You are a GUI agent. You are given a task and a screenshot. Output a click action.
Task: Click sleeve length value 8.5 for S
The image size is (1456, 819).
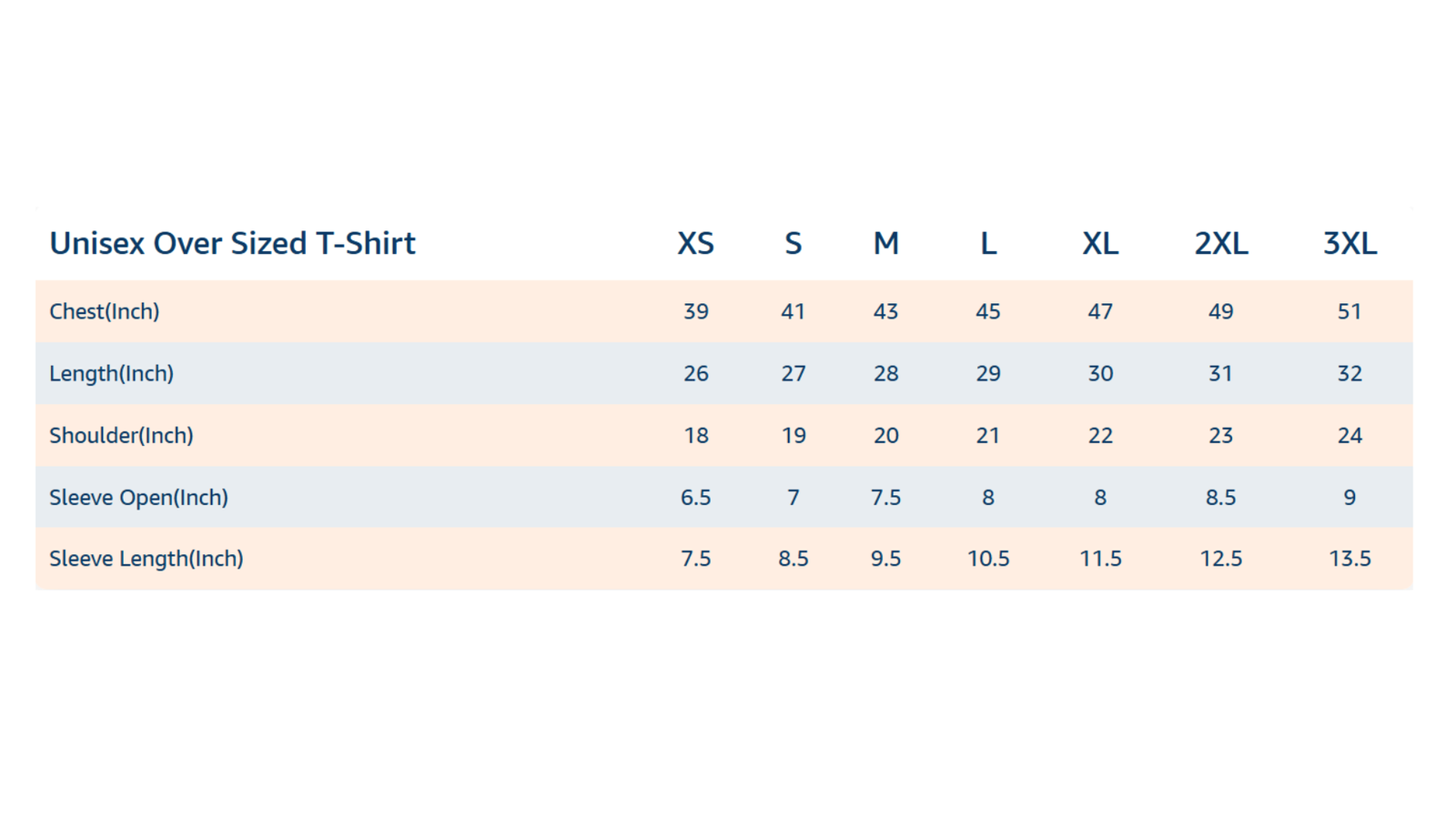(x=794, y=559)
